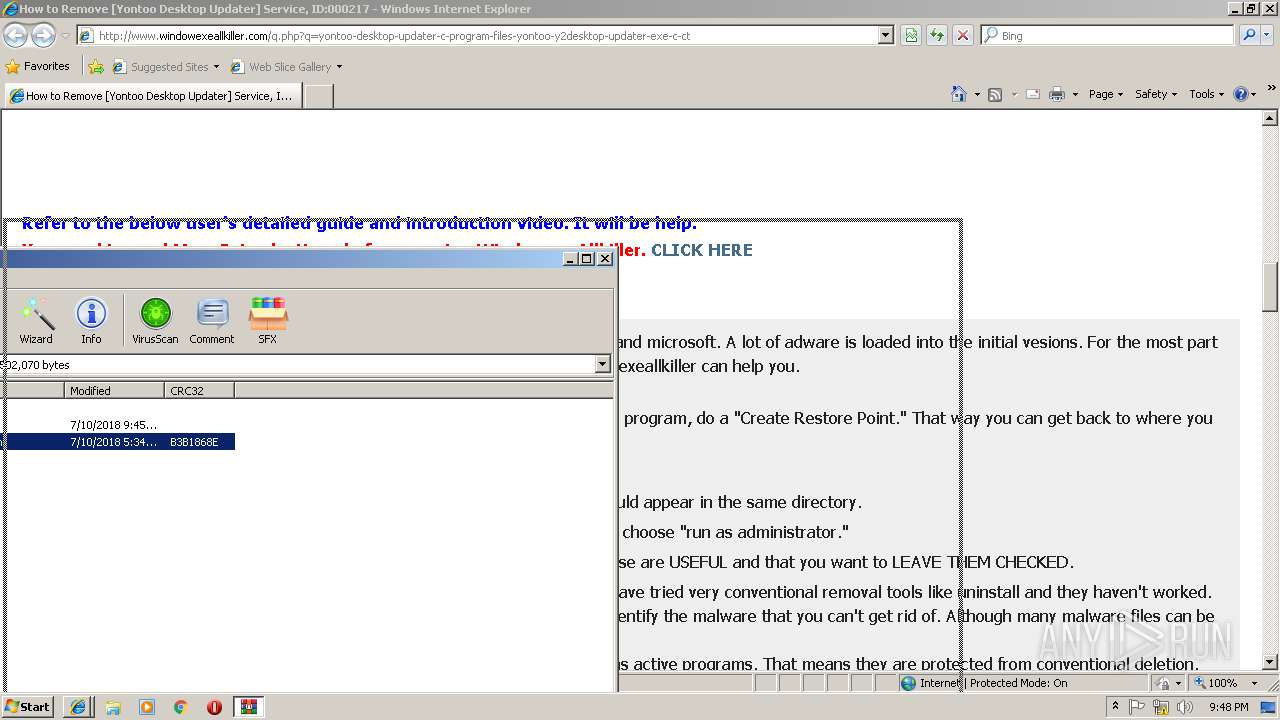This screenshot has width=1280, height=720.
Task: Open Web Slice Gallery
Action: tap(286, 67)
